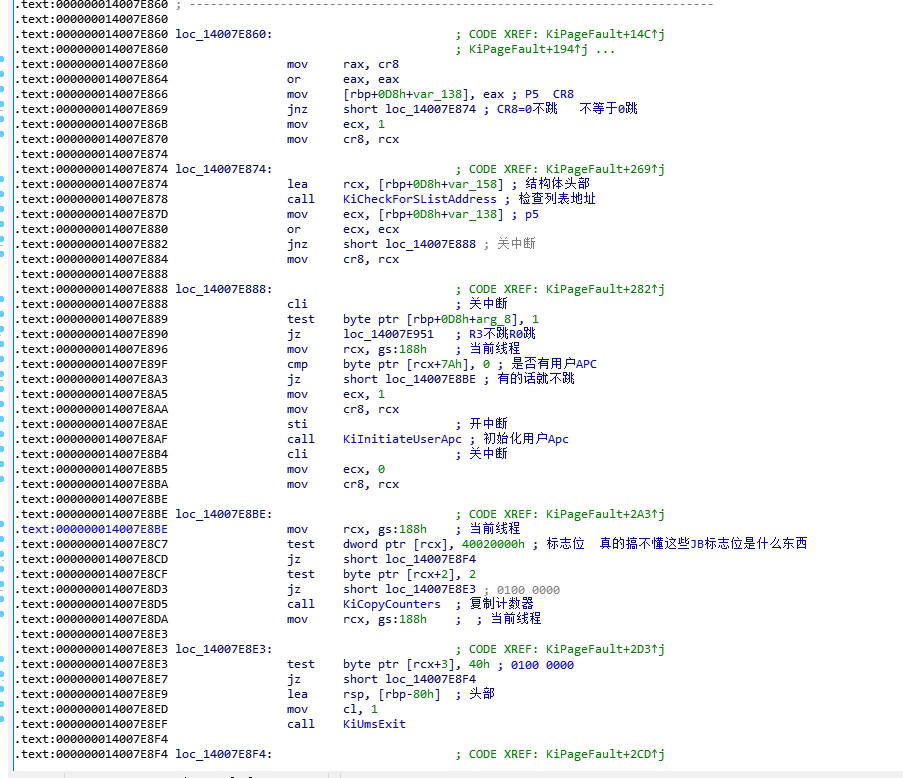Click the comment 是否有用户APC

[553, 364]
